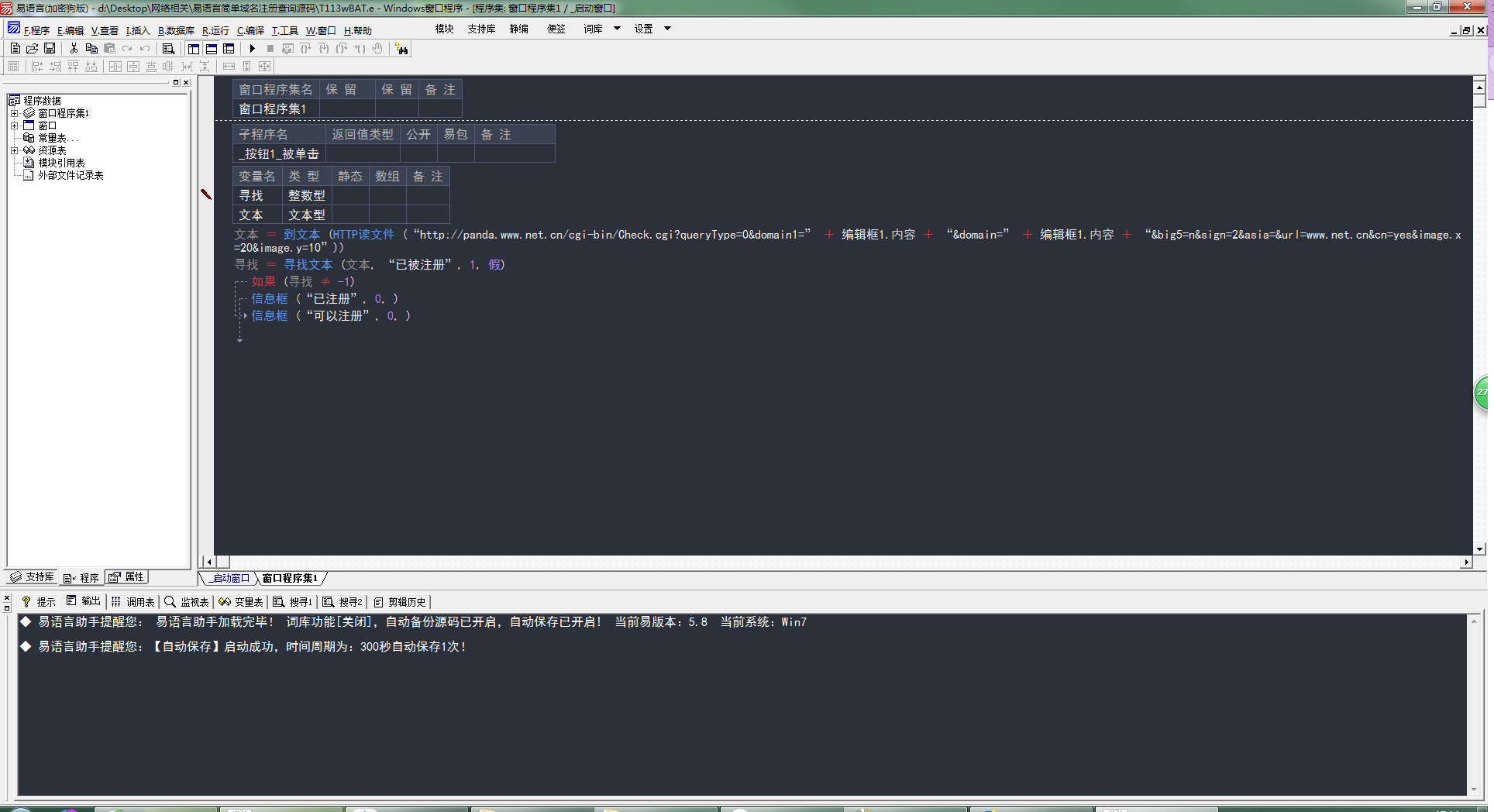
Task: Select 模块引用表 in the program tree
Action: (61, 163)
